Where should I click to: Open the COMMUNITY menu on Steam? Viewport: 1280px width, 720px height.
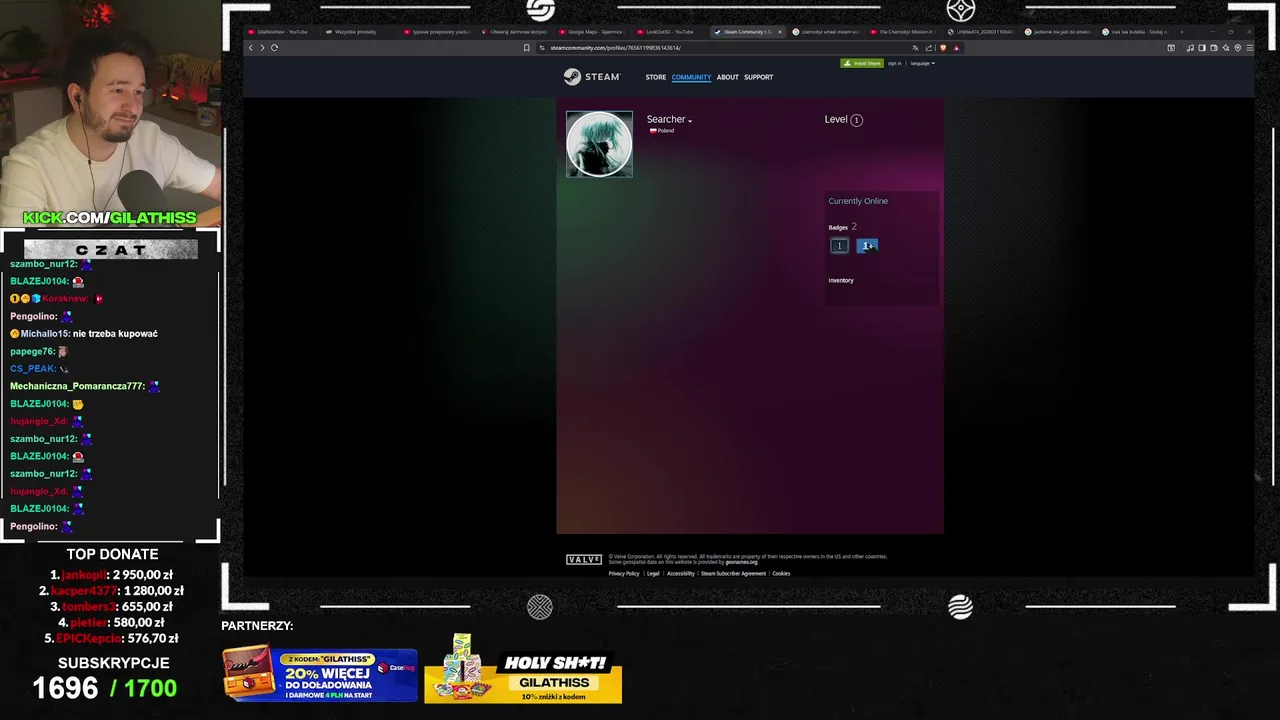691,77
